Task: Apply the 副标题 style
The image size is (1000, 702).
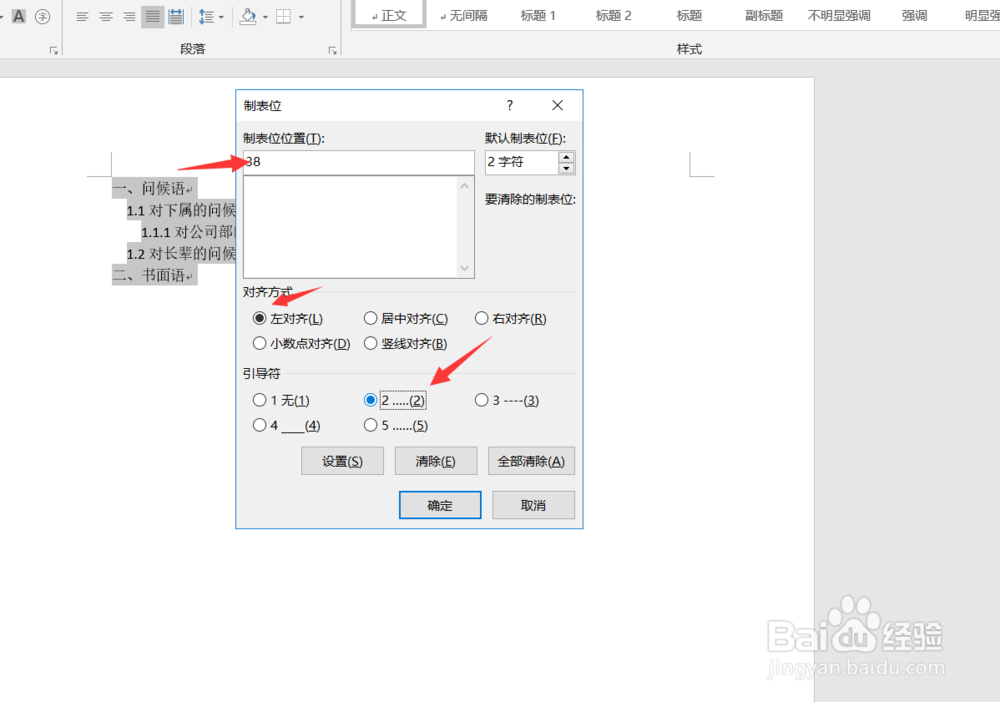Action: coord(763,15)
